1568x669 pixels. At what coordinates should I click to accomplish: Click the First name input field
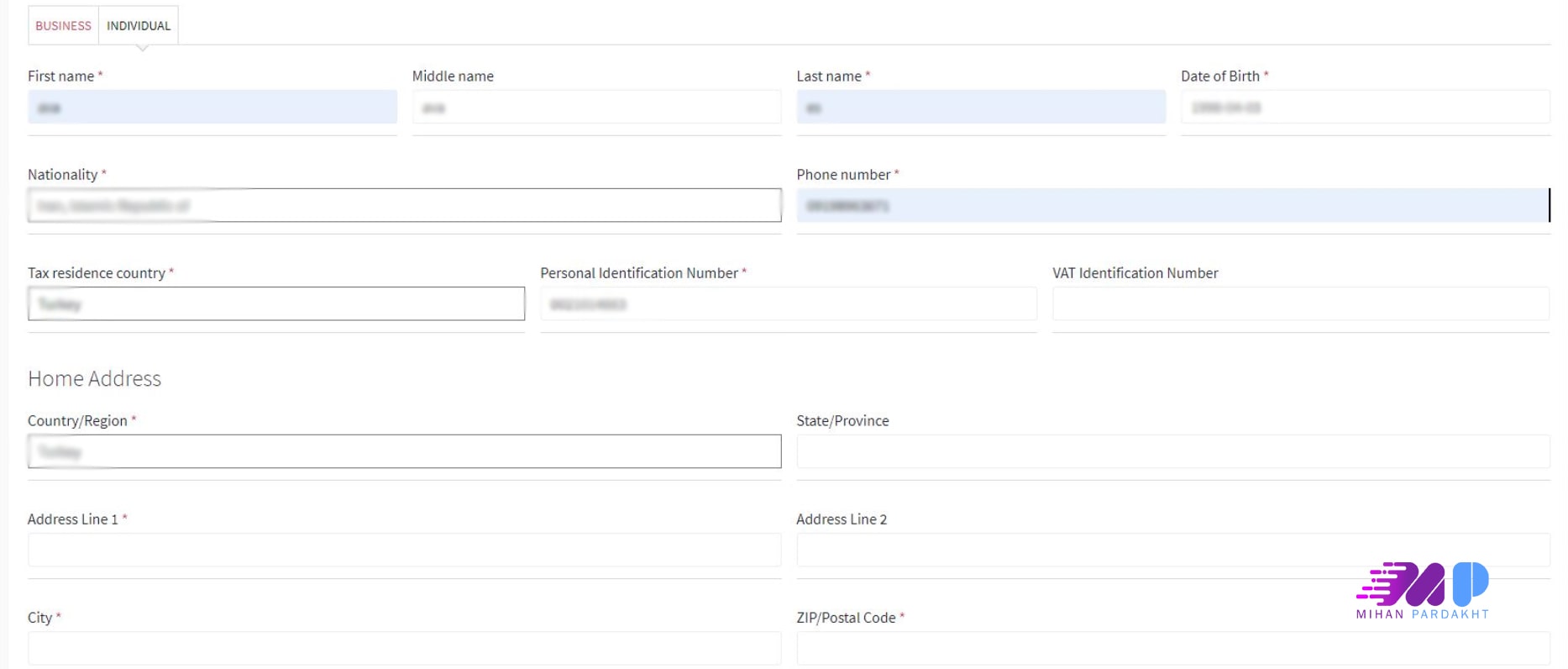tap(212, 108)
